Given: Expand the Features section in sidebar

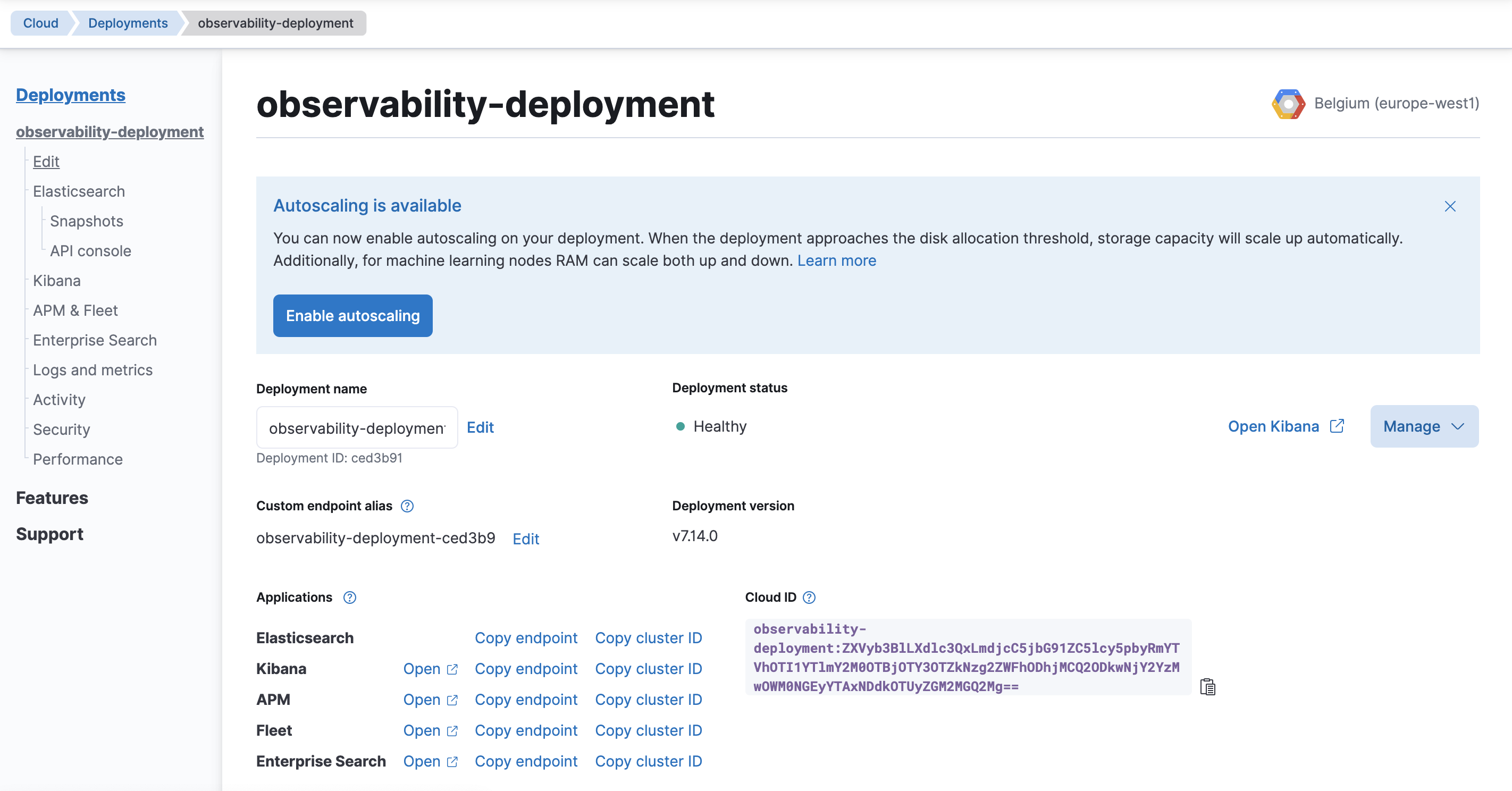Looking at the screenshot, I should pos(52,498).
